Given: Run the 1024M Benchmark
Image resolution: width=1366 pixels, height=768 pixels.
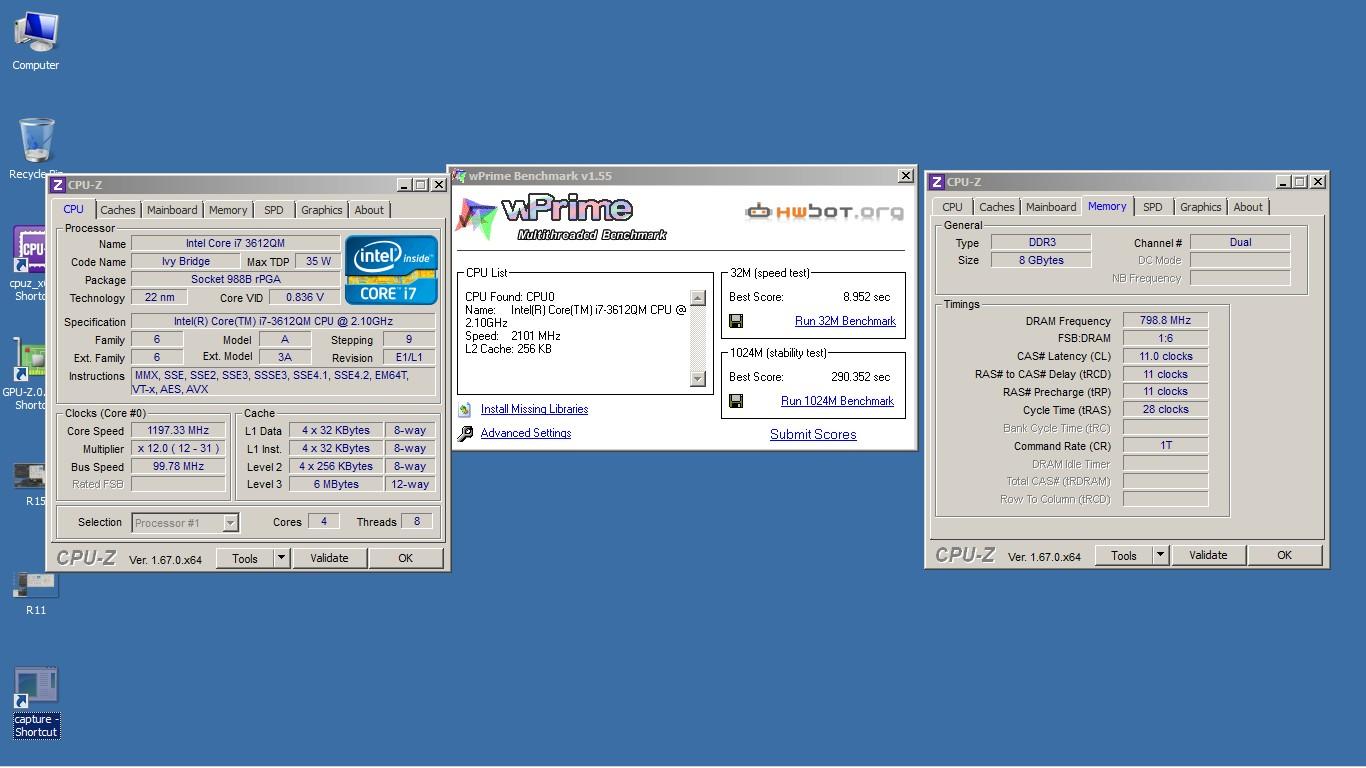Looking at the screenshot, I should (x=837, y=401).
